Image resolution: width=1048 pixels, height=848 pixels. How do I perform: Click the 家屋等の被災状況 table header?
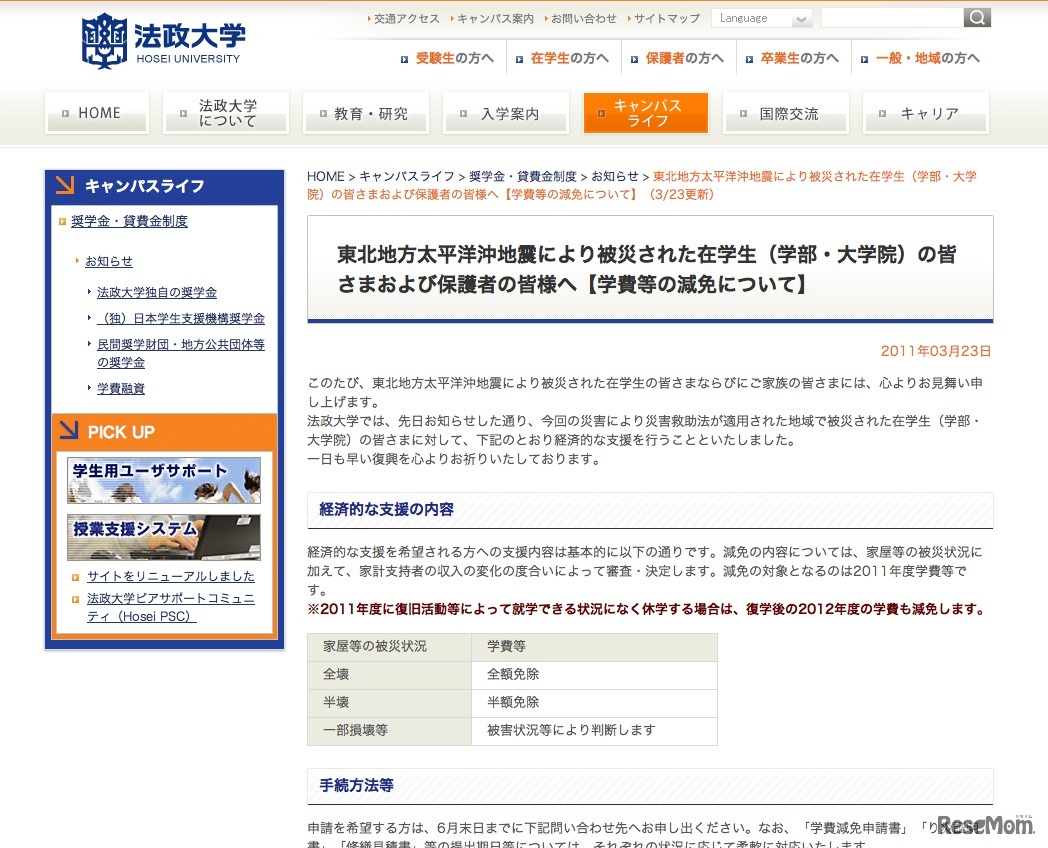pyautogui.click(x=390, y=647)
